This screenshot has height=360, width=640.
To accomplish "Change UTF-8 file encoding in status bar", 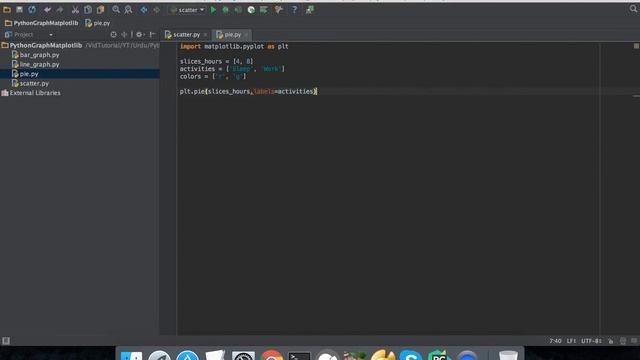I will pos(591,341).
